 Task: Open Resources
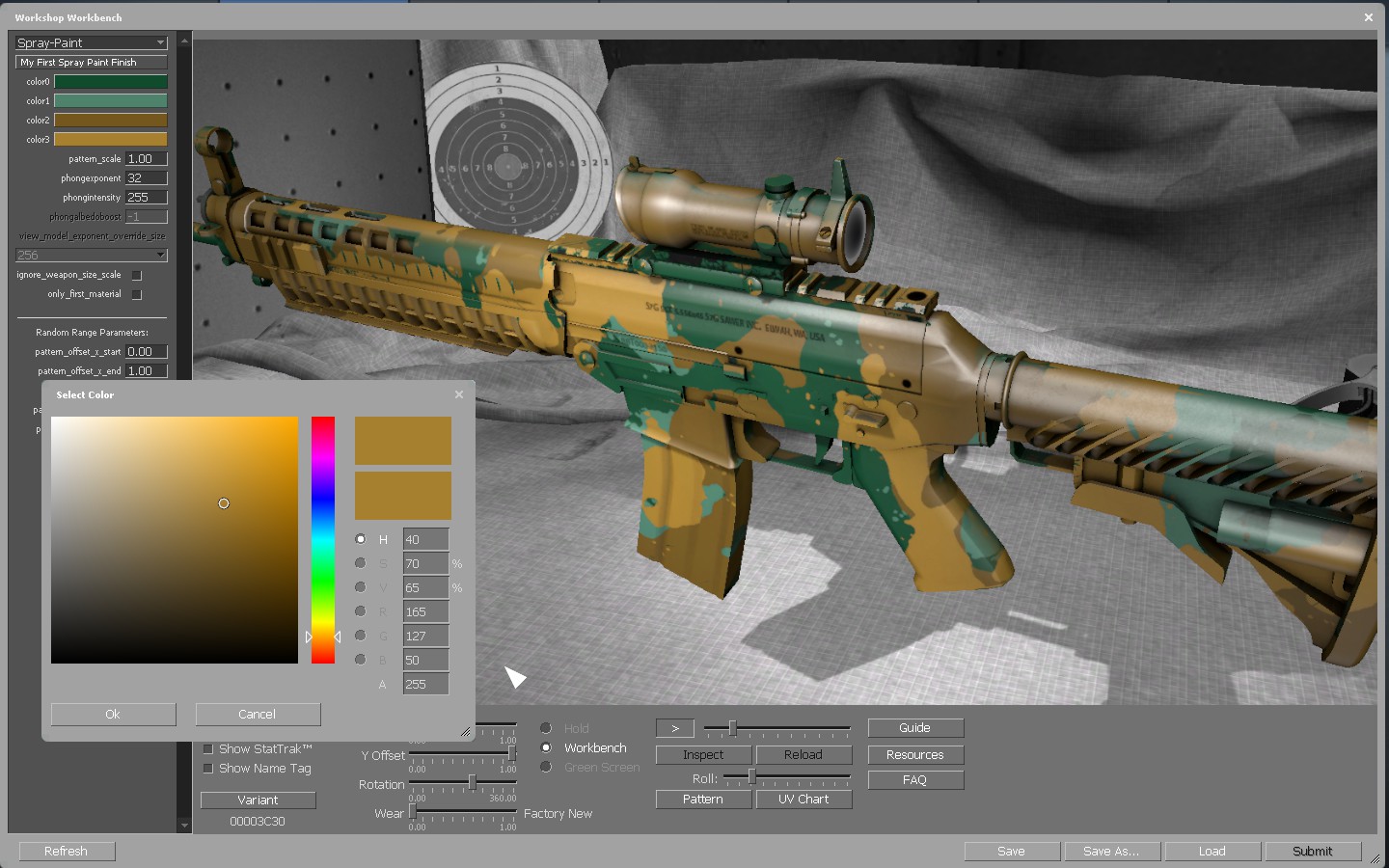pos(916,755)
